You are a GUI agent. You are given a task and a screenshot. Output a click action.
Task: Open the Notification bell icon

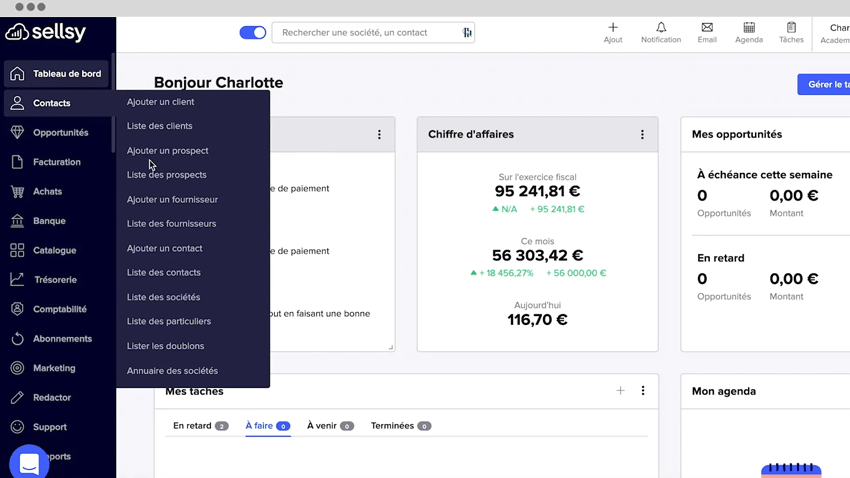pyautogui.click(x=661, y=28)
